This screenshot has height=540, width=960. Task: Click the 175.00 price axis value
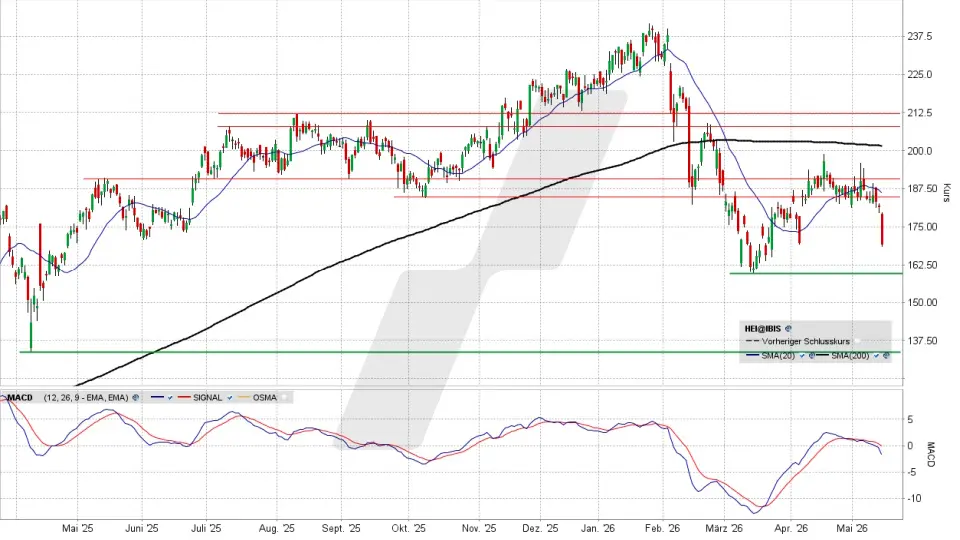pos(922,227)
